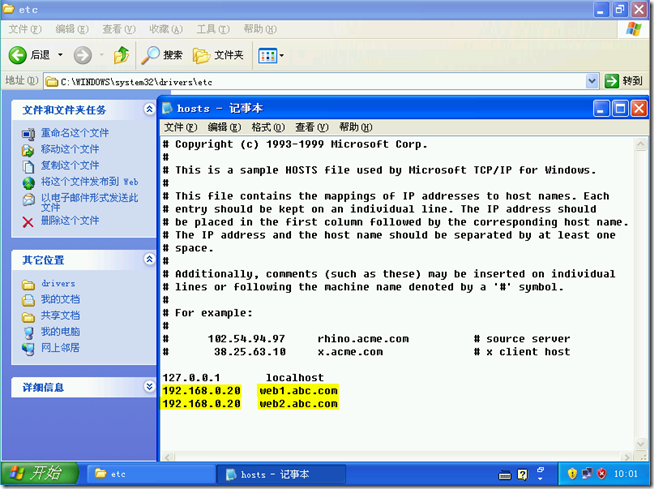This screenshot has width=654, height=489.
Task: Open the 帮助(H) menu in etc window
Action: point(260,29)
